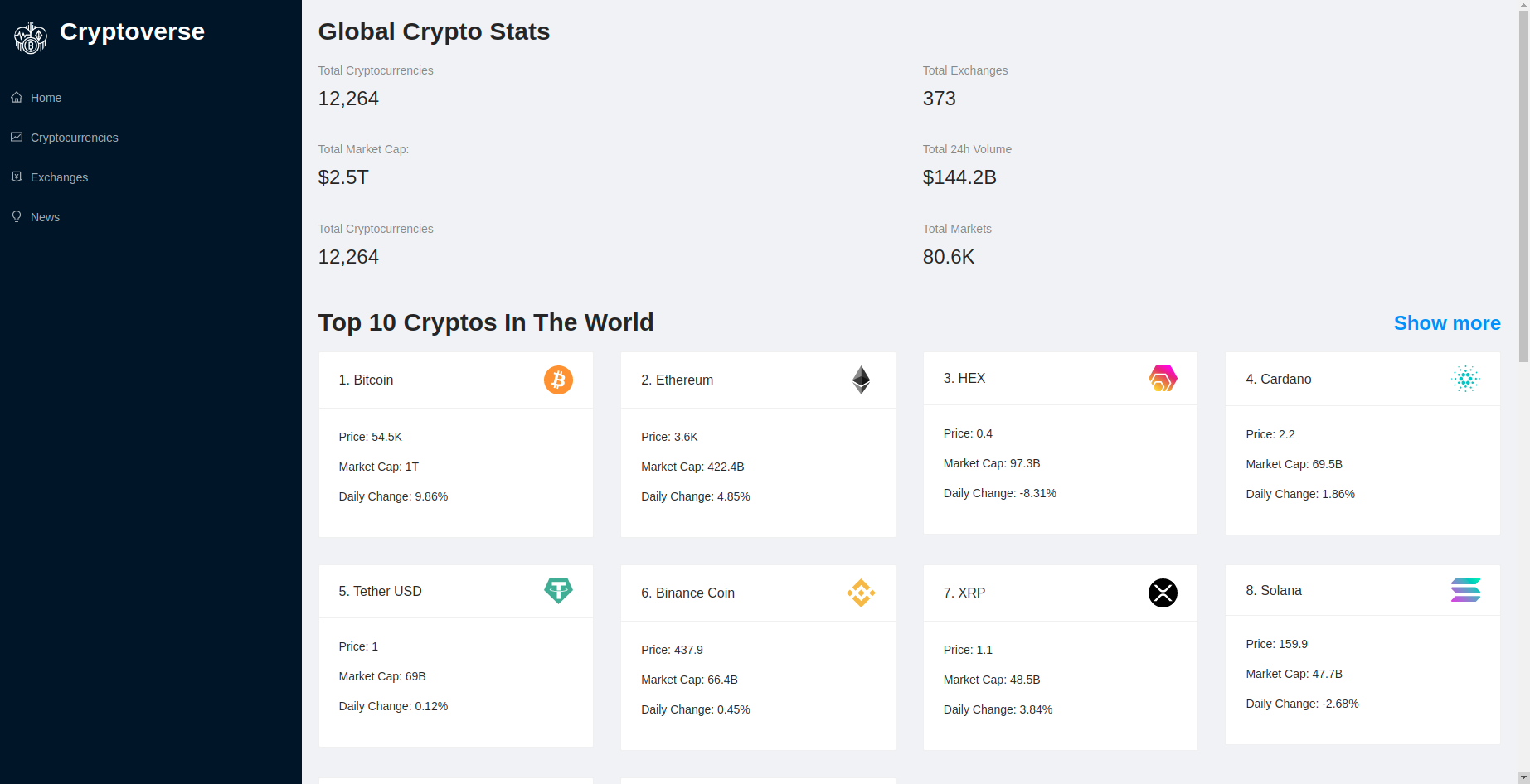Click the Home house icon in sidebar
The width and height of the screenshot is (1530, 784).
(17, 97)
